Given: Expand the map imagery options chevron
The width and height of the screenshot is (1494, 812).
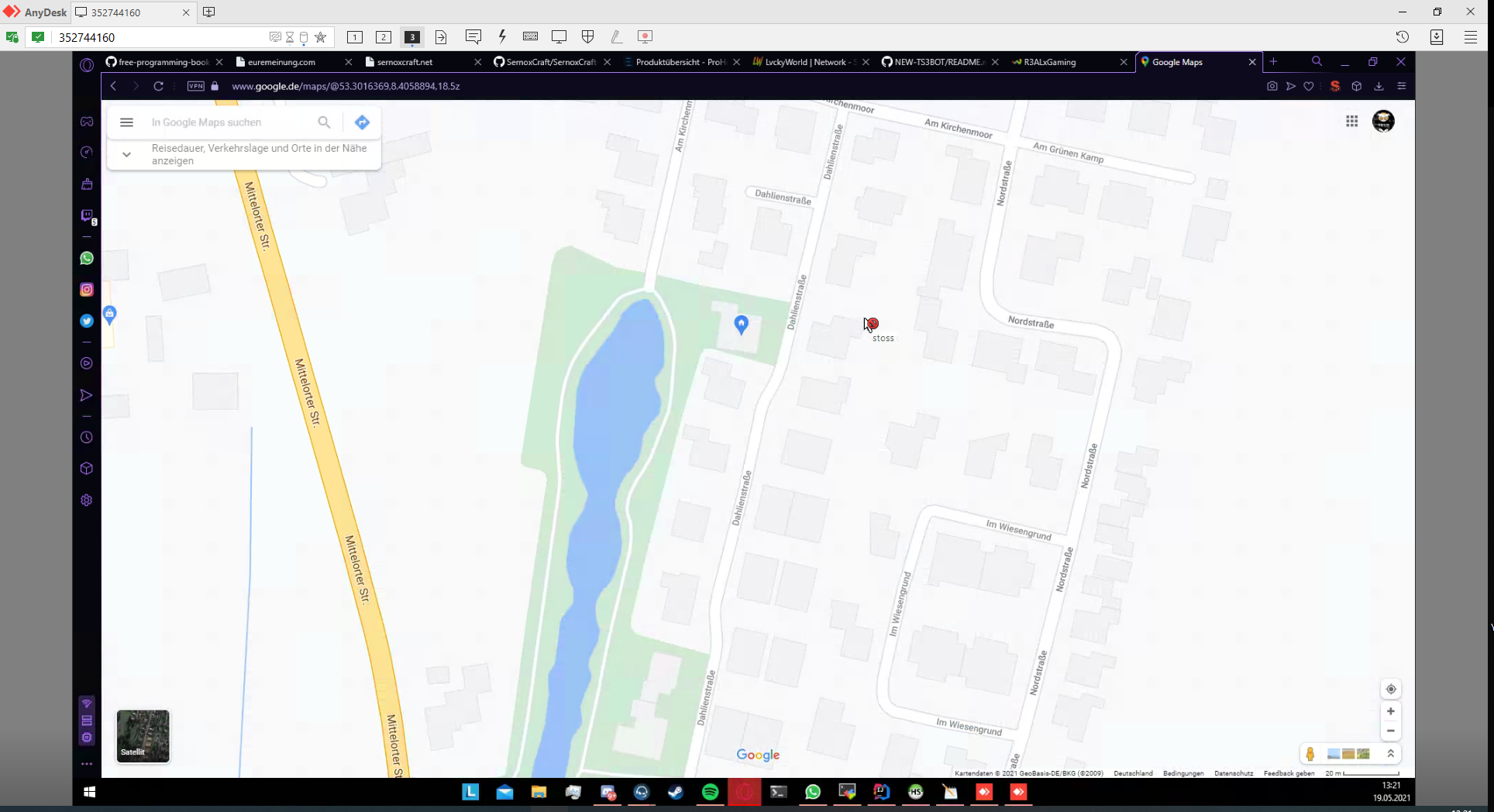Looking at the screenshot, I should (1390, 754).
